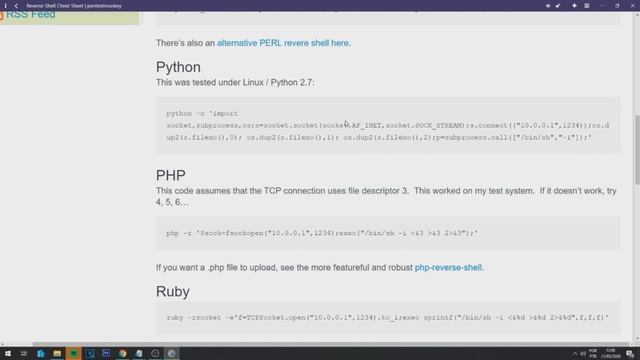Open Google Chrome from the taskbar
This screenshot has width=640, height=360.
pyautogui.click(x=122, y=353)
